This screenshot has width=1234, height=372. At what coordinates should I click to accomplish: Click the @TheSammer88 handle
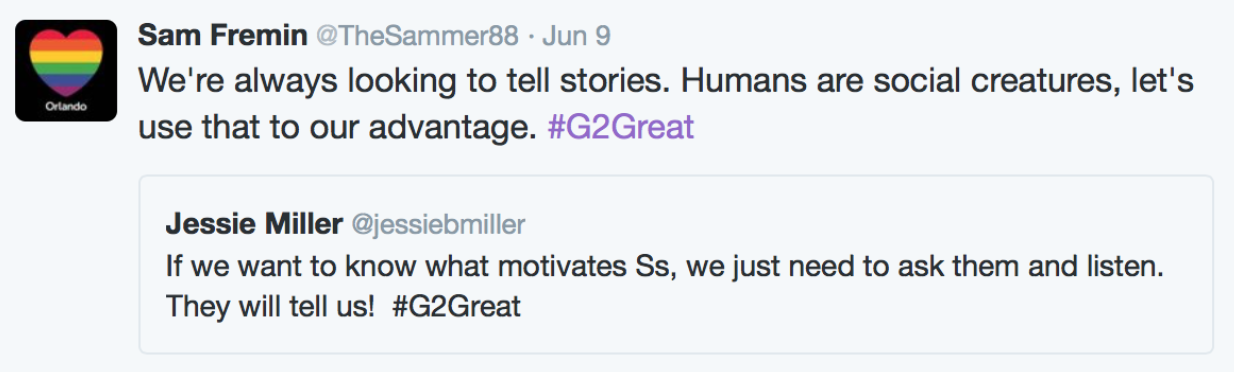click(417, 36)
